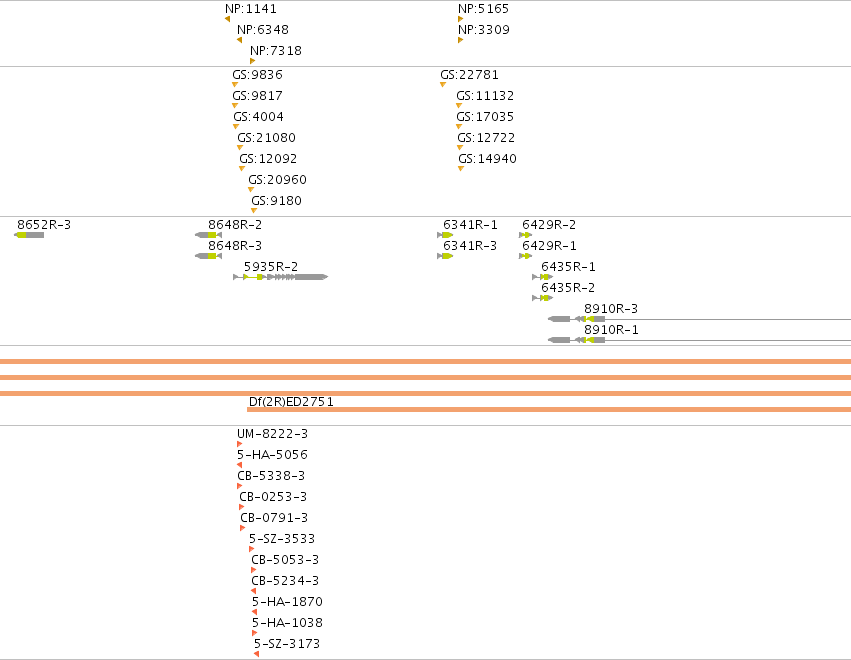The height and width of the screenshot is (660, 851).
Task: Select the NP:7318 insertion label
Action: click(276, 51)
